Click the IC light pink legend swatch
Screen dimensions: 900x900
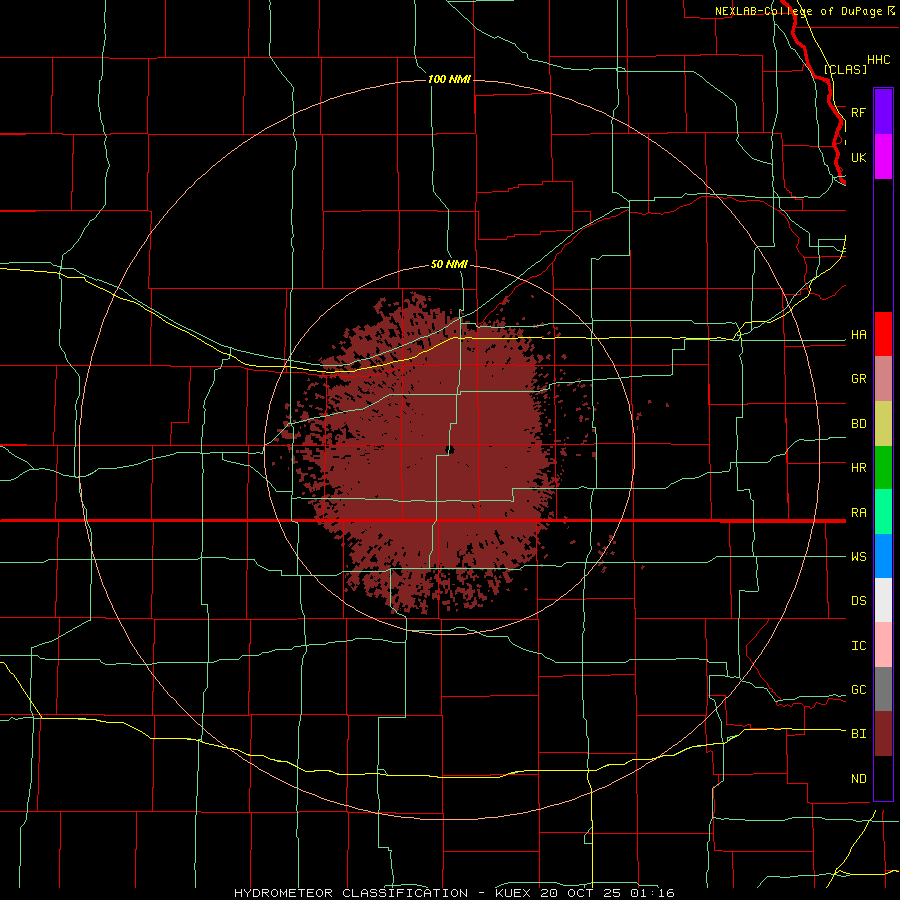point(883,645)
